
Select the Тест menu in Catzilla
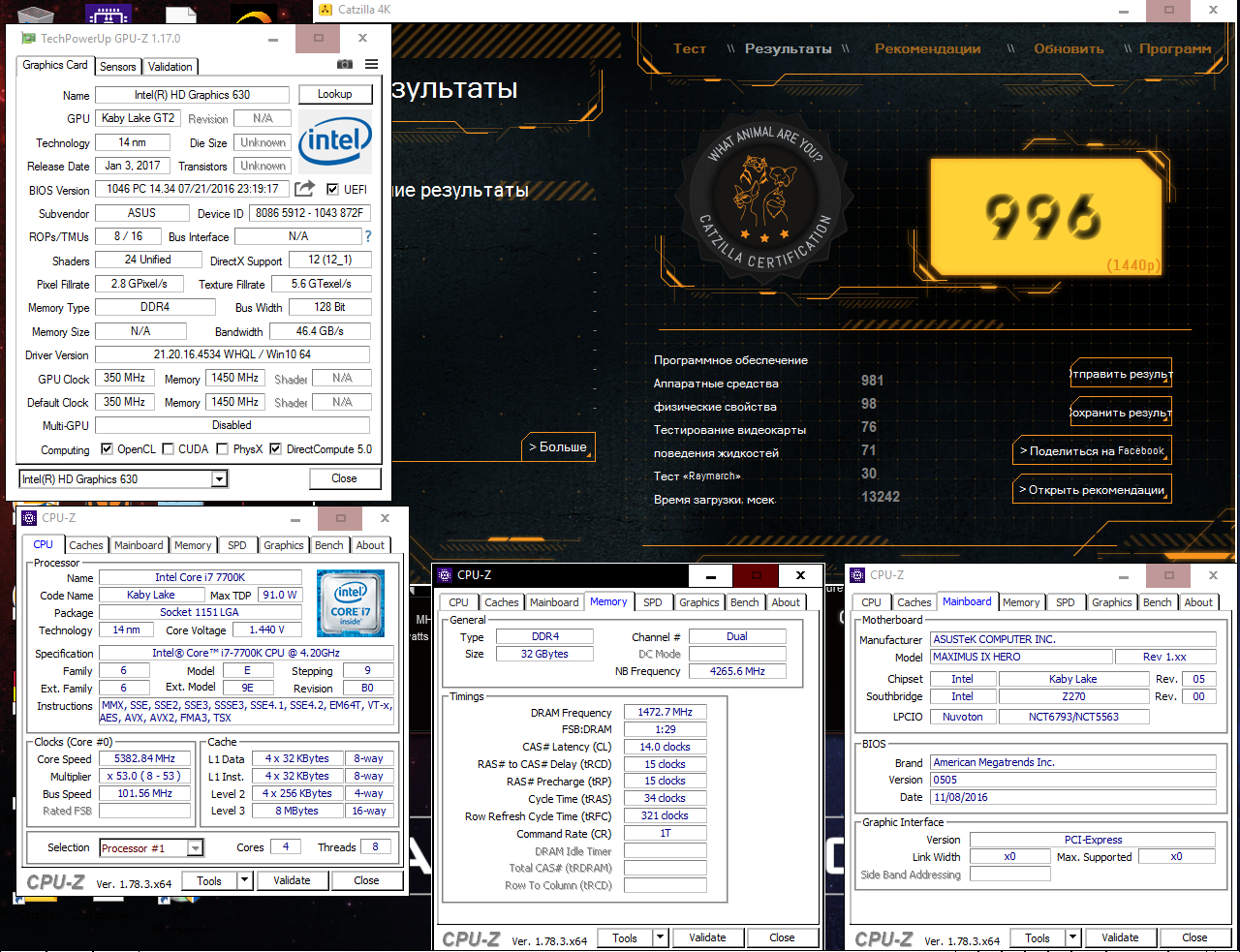690,48
